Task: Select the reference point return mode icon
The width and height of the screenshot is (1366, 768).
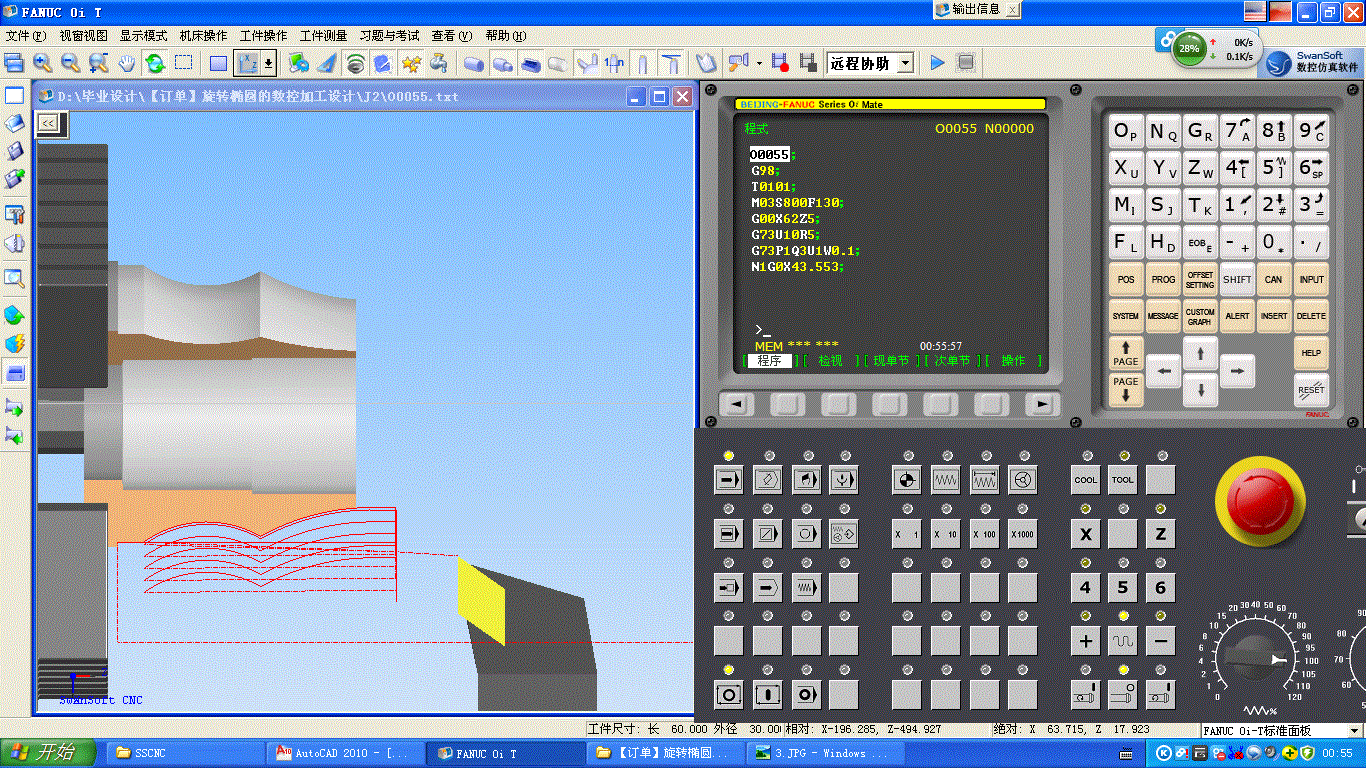Action: click(x=906, y=480)
